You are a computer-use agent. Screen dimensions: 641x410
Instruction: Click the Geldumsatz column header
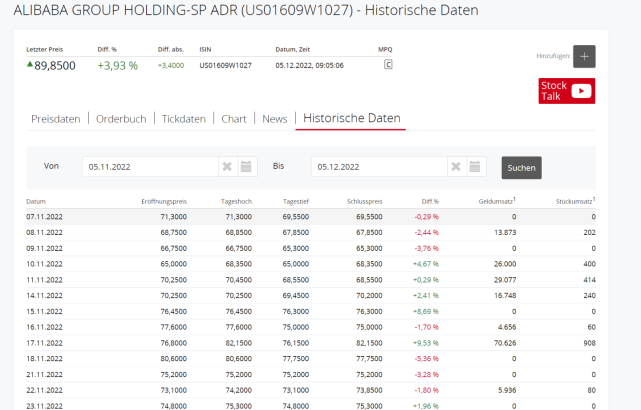click(496, 201)
